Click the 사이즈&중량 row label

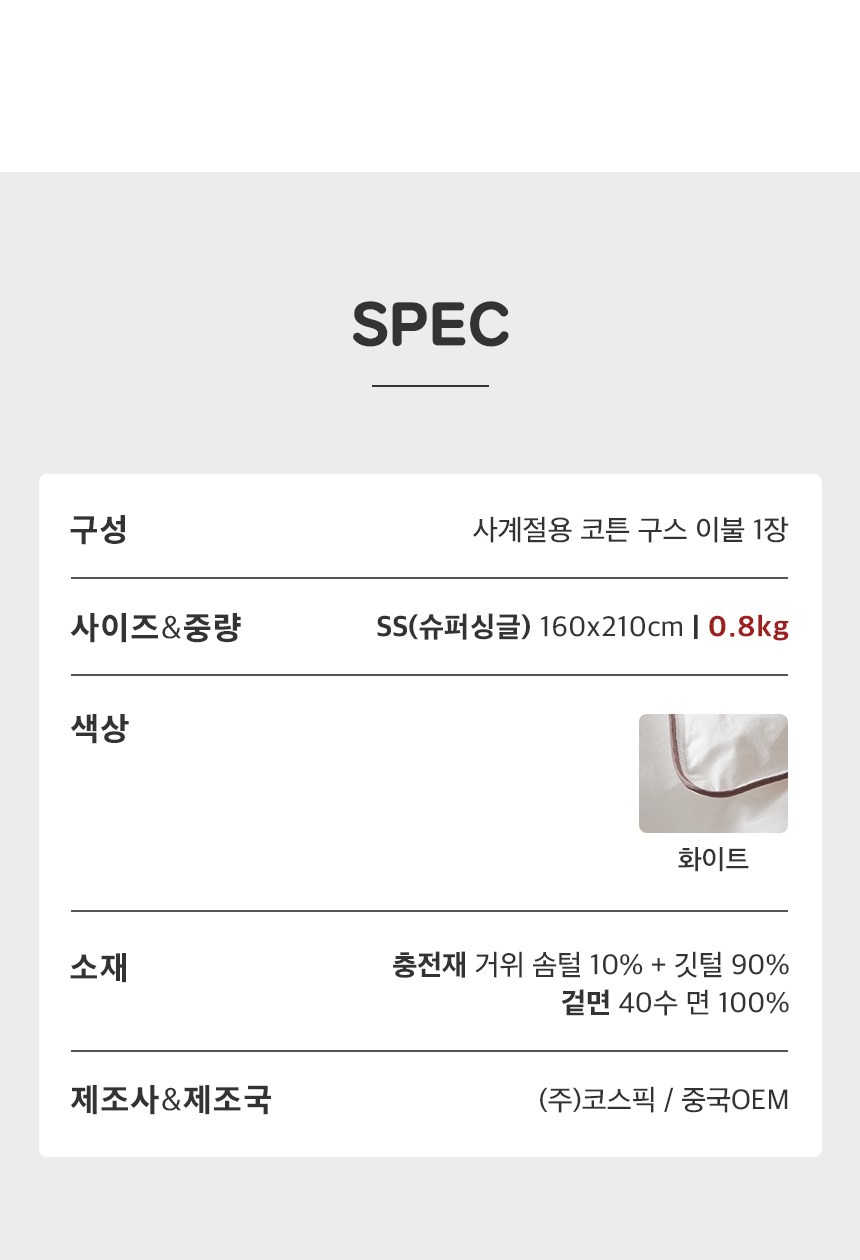[x=156, y=628]
